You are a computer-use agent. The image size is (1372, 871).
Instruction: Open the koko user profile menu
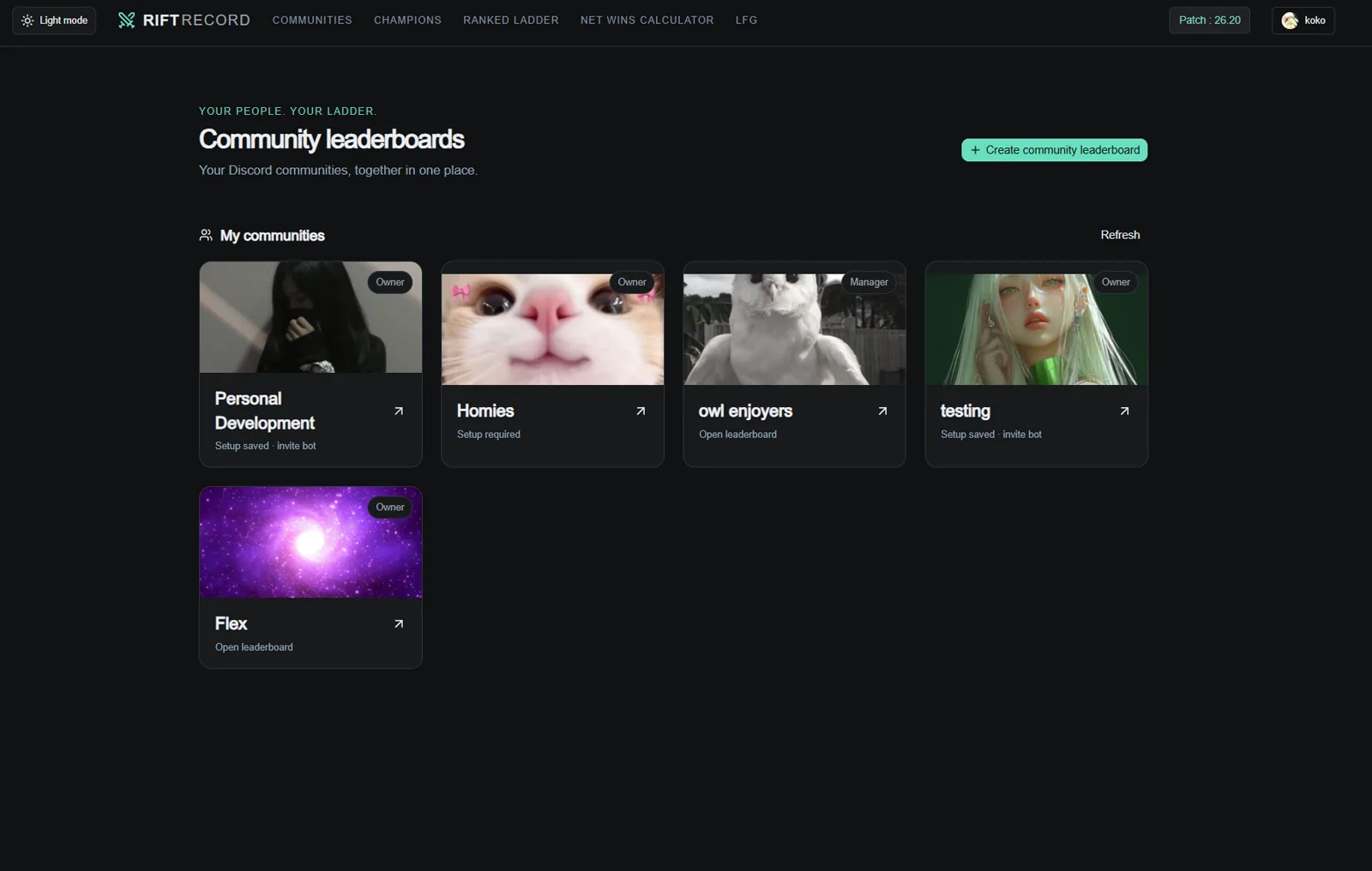coord(1303,21)
